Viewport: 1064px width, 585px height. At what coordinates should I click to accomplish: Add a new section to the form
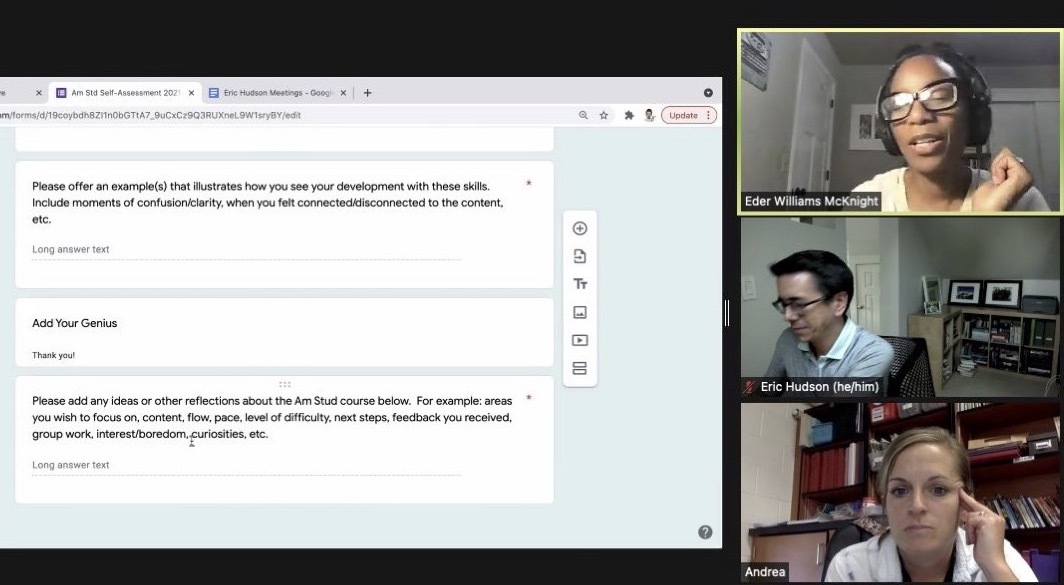click(579, 368)
